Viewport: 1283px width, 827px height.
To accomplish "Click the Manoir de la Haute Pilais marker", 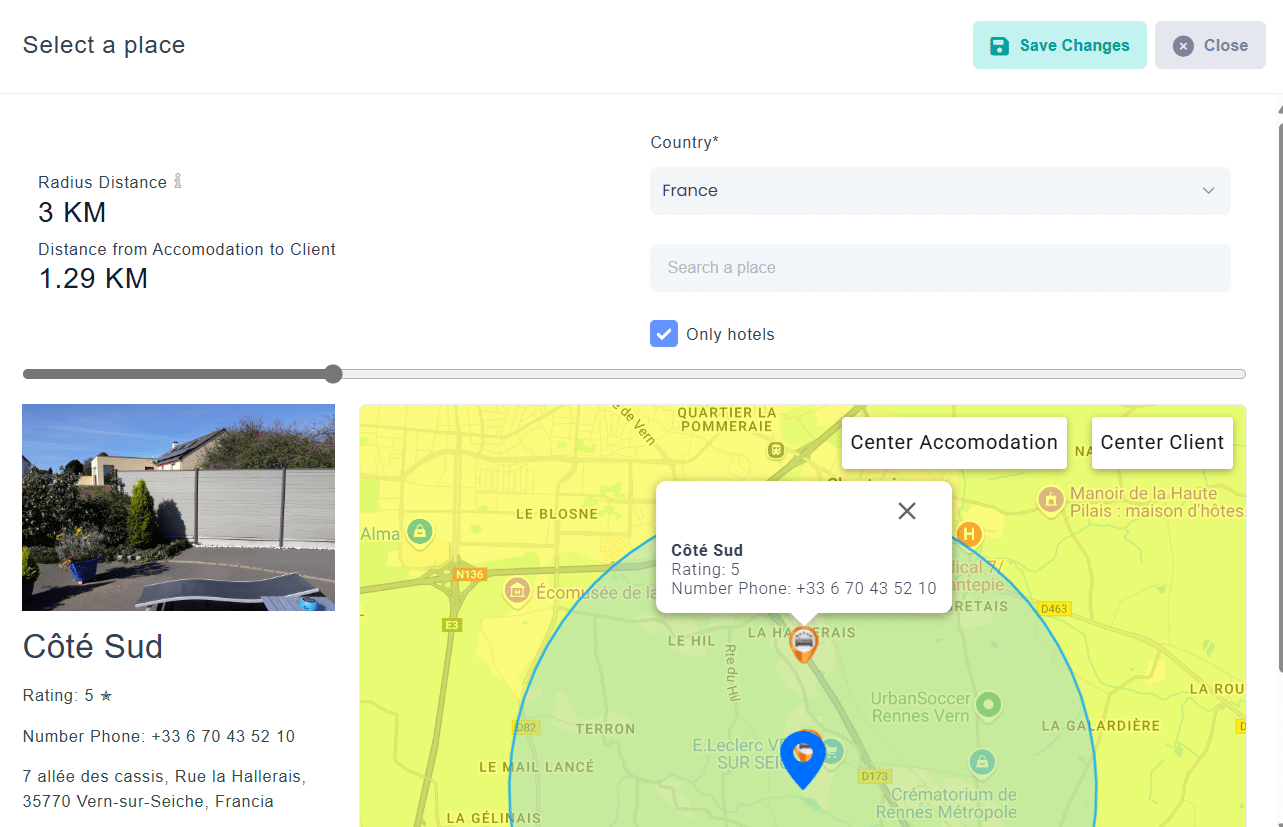I will (1050, 500).
